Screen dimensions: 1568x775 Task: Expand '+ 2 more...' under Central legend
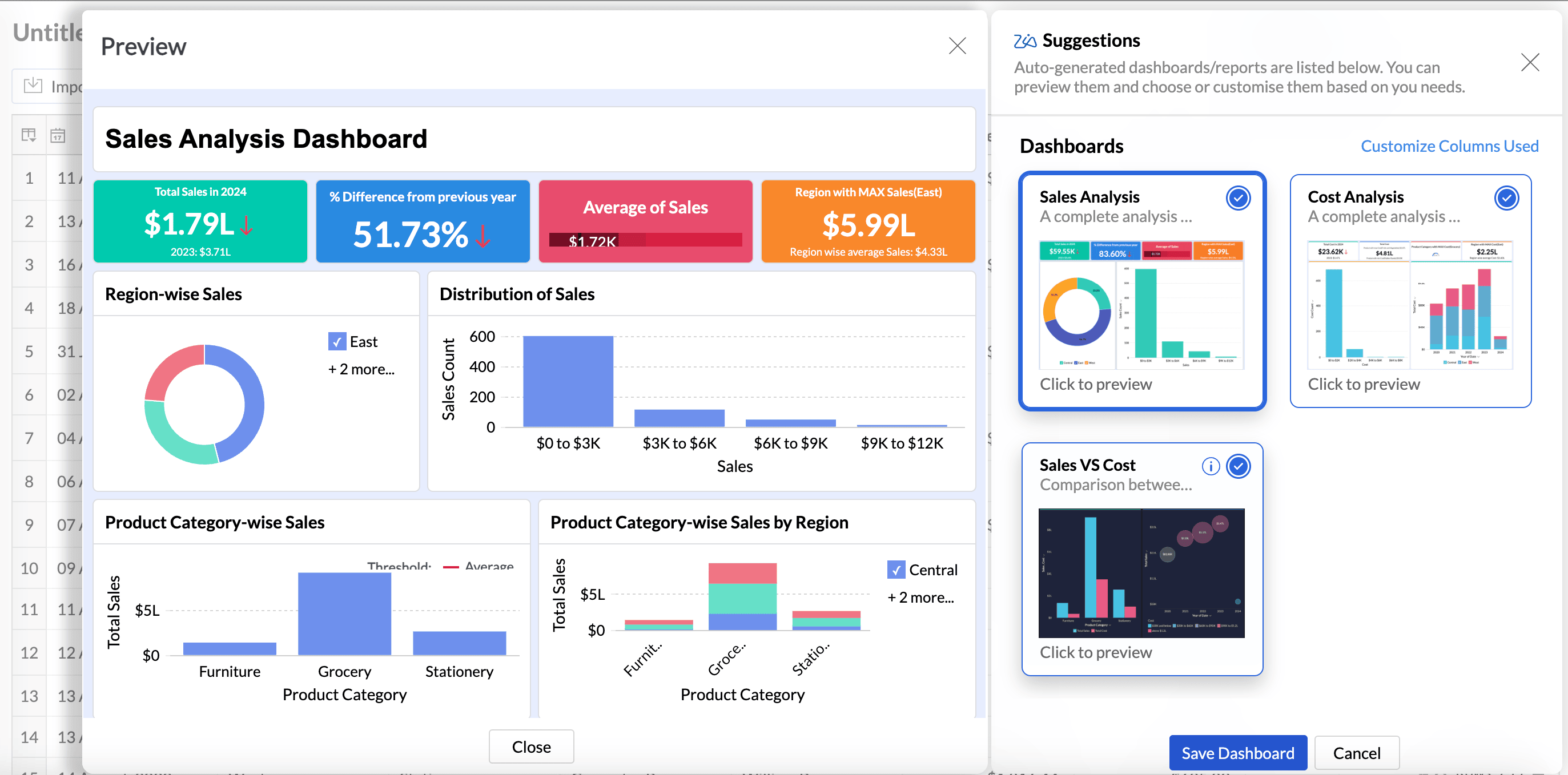click(x=920, y=598)
